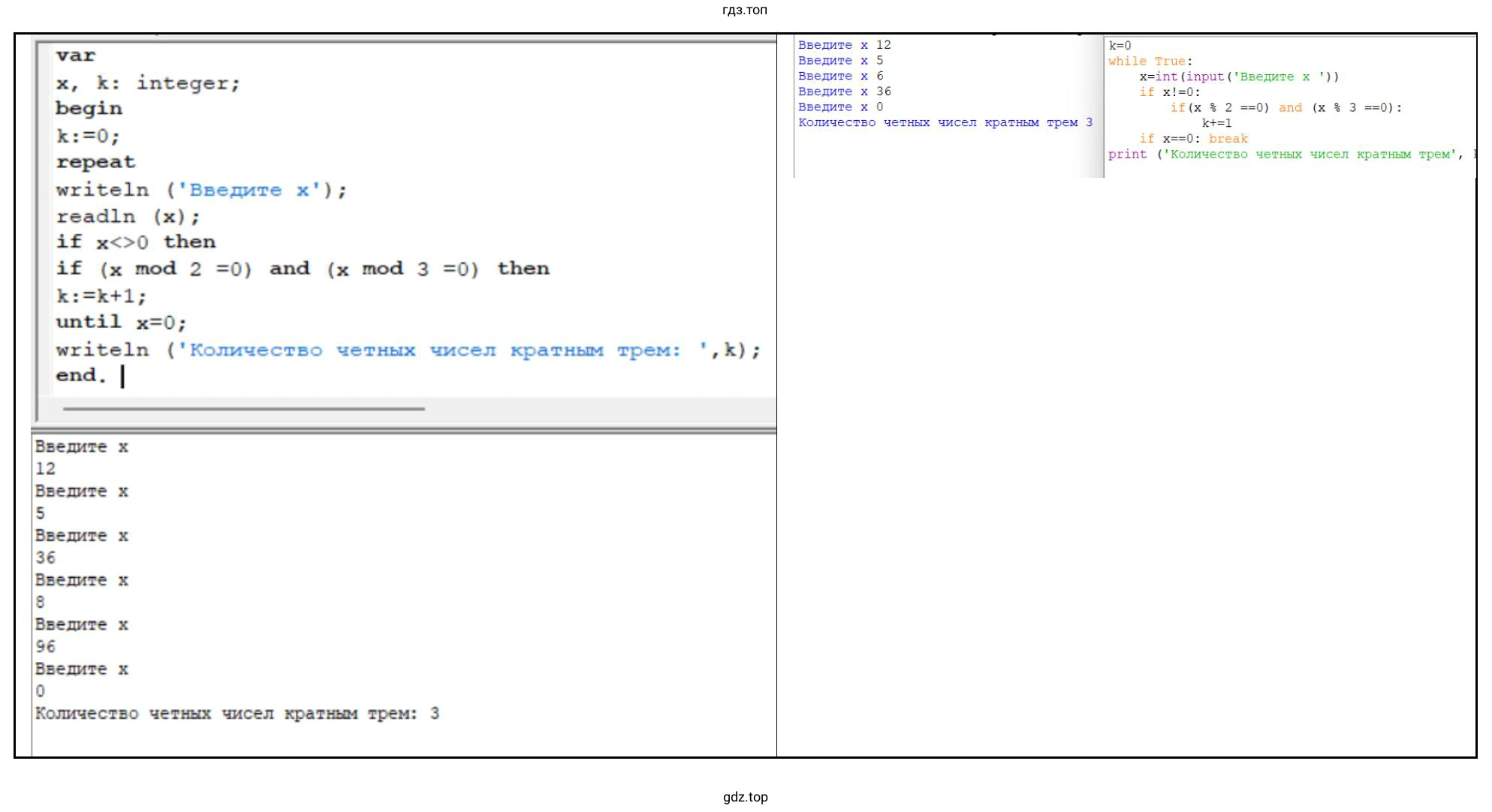
Task: Click the gdz.top footer text
Action: click(745, 797)
